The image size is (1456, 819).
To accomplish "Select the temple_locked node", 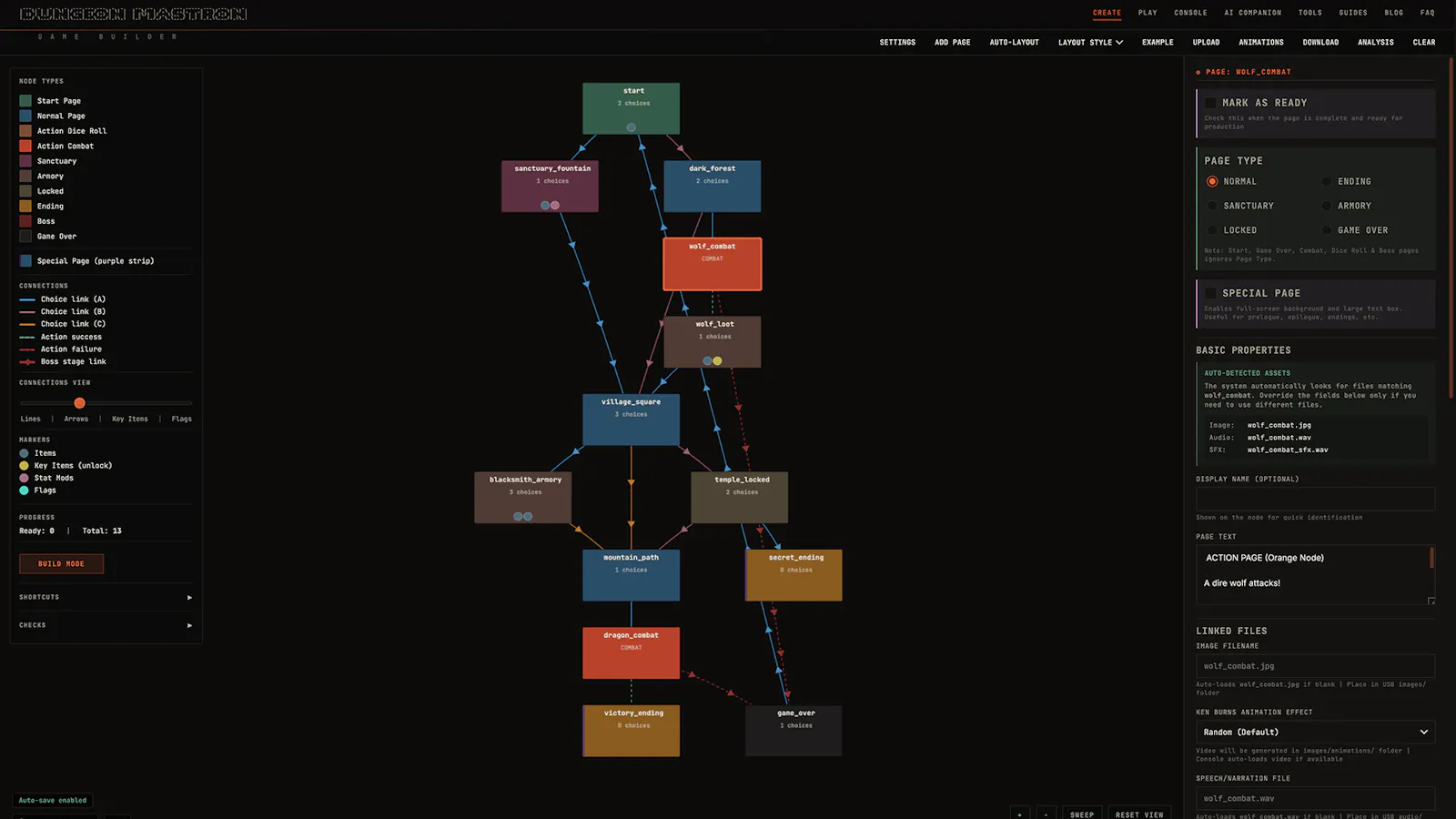I will [739, 498].
